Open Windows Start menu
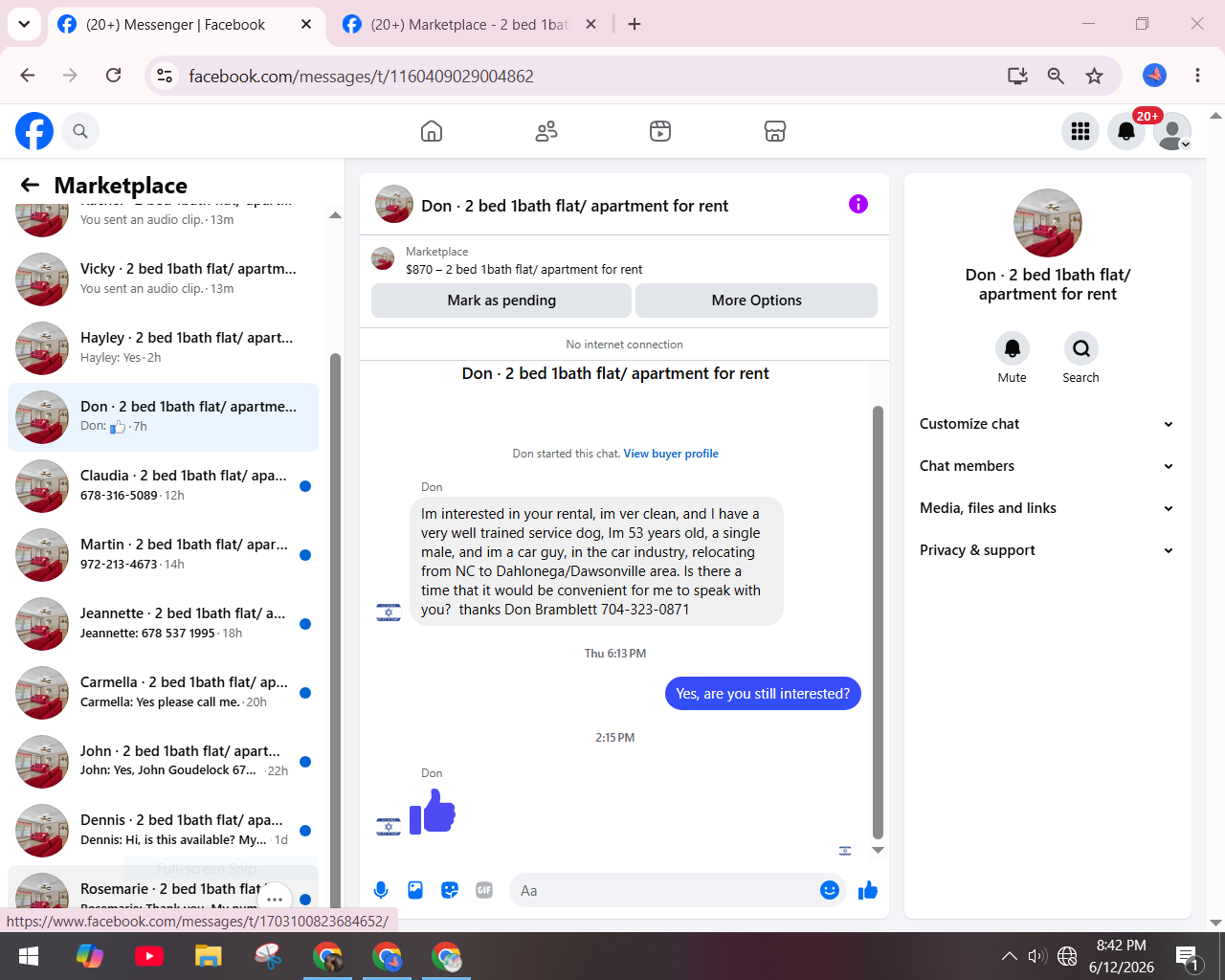This screenshot has height=980, width=1225. click(29, 956)
